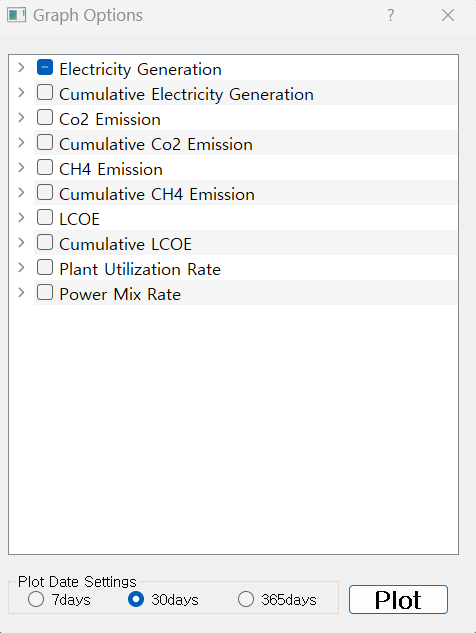
Task: Expand the CH4 Emission tree arrow
Action: click(21, 168)
